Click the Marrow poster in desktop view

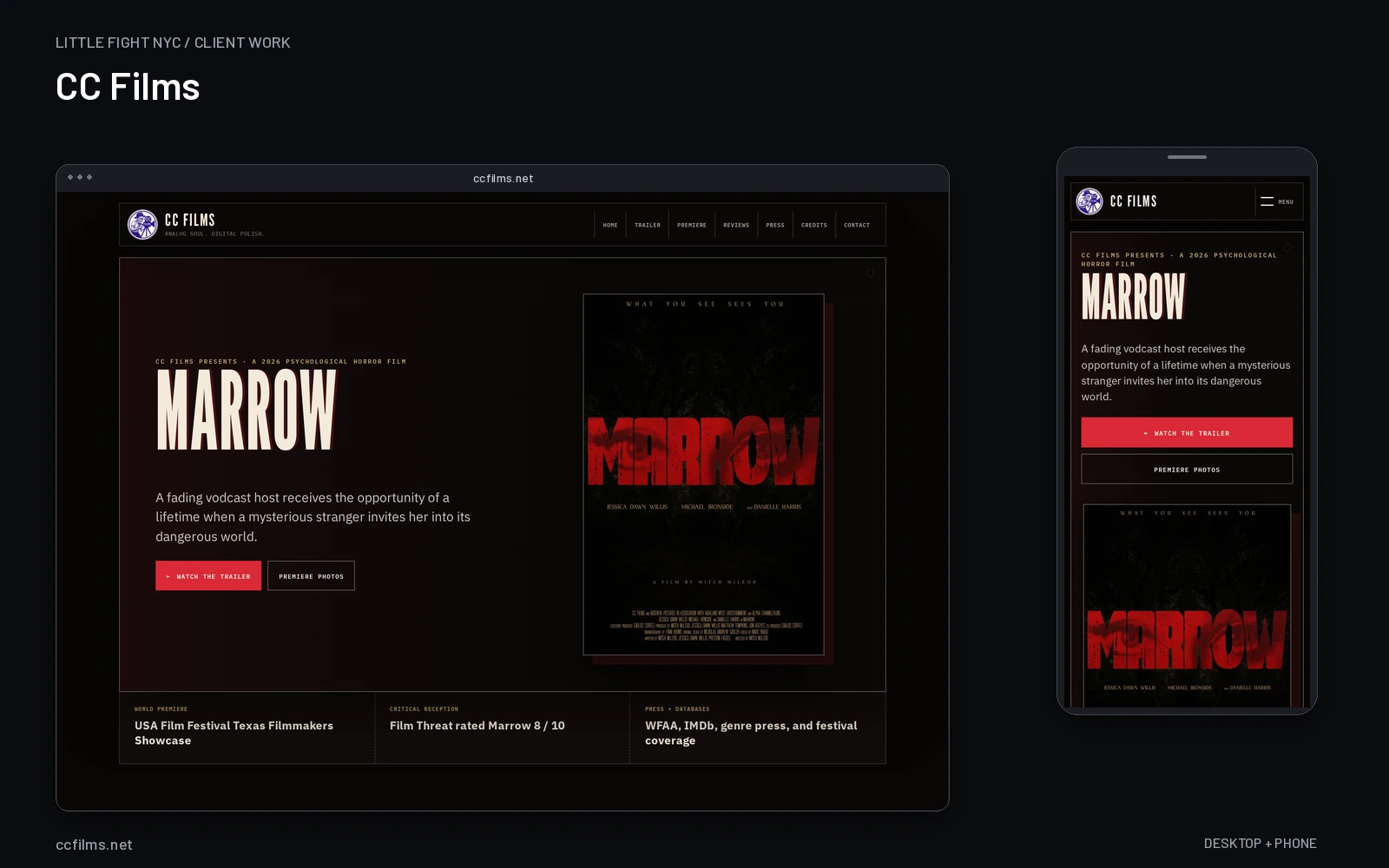click(x=703, y=475)
